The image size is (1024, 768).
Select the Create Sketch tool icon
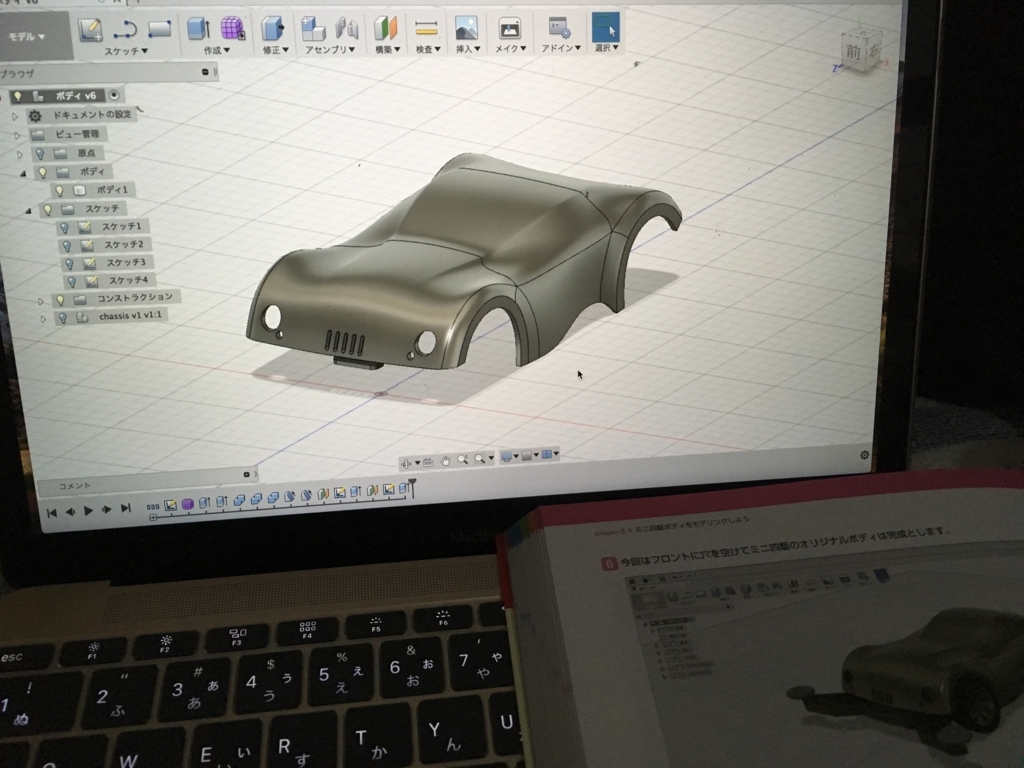pyautogui.click(x=91, y=29)
